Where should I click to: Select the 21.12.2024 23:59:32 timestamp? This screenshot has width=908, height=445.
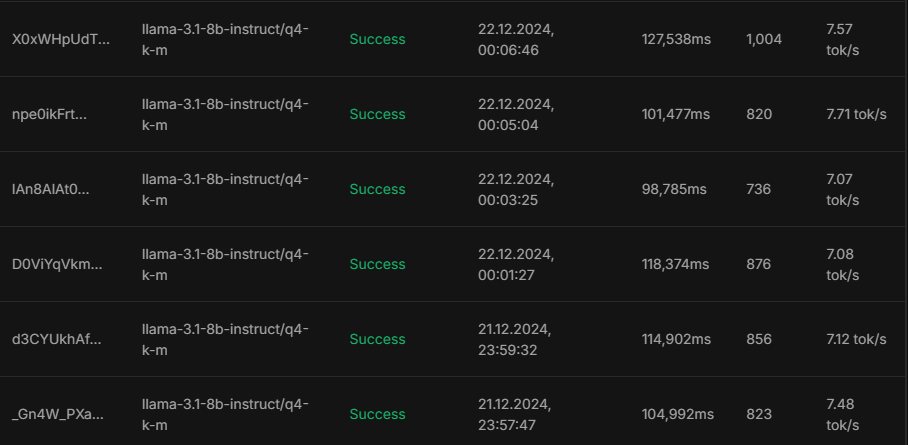tap(514, 339)
